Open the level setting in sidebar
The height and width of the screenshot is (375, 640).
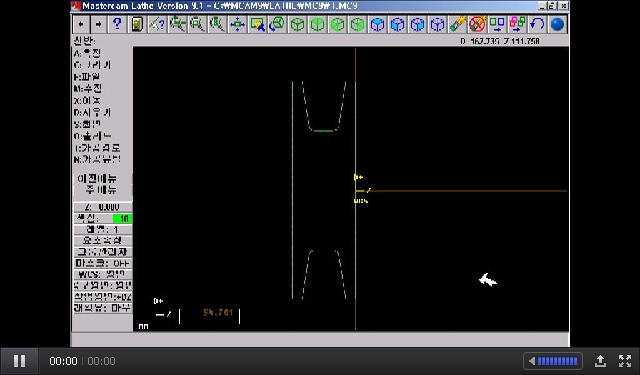click(x=102, y=229)
